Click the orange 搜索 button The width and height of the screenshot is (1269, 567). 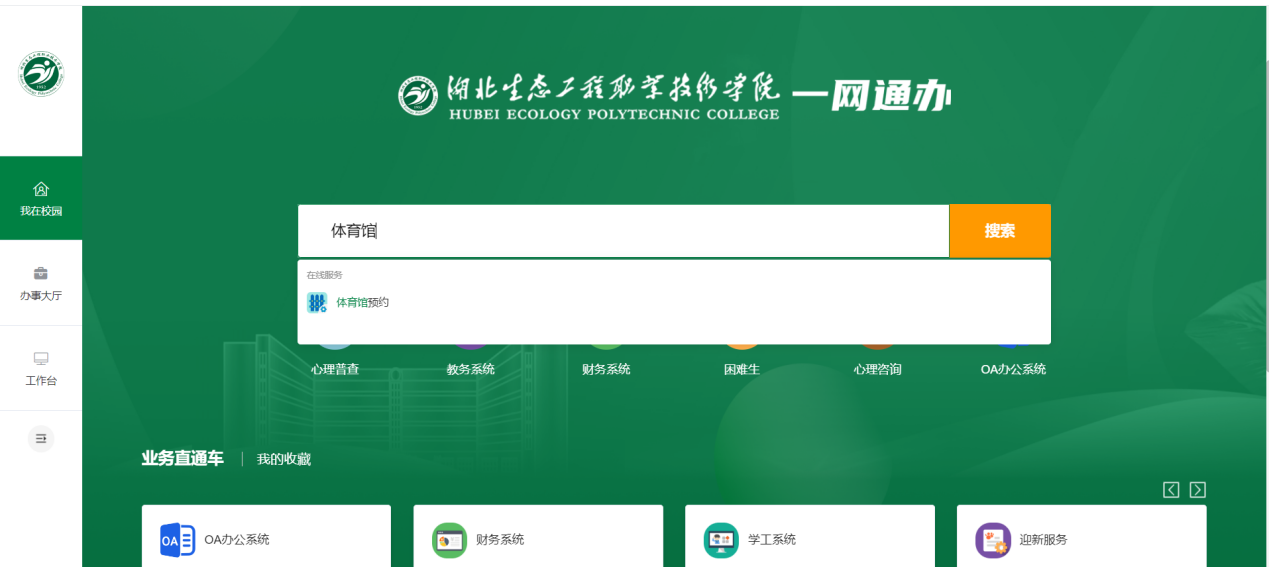point(1000,231)
